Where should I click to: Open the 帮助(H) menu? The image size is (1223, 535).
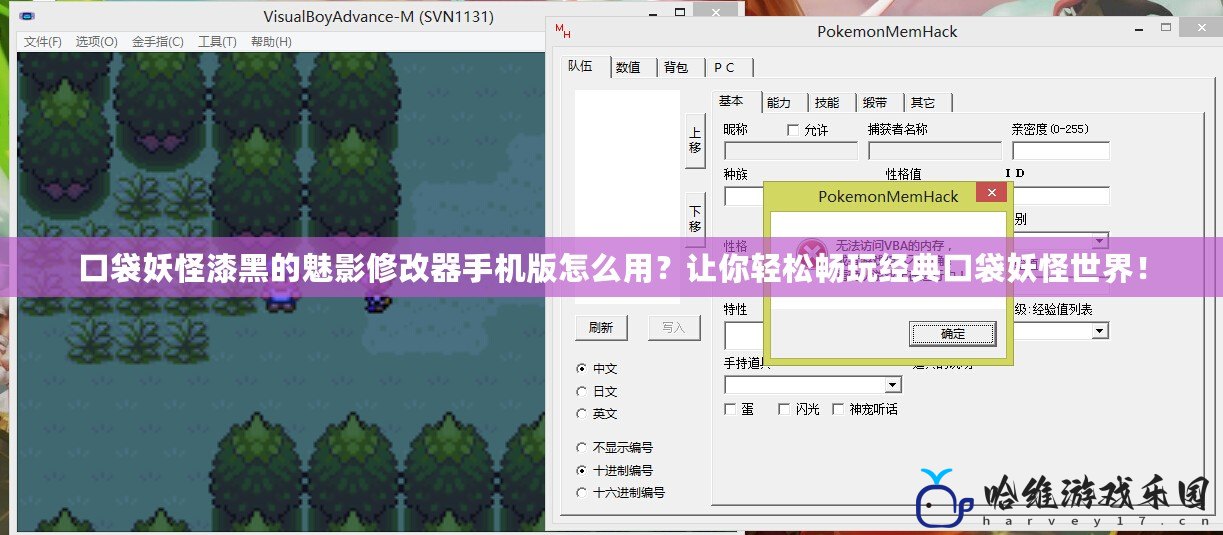coord(271,41)
